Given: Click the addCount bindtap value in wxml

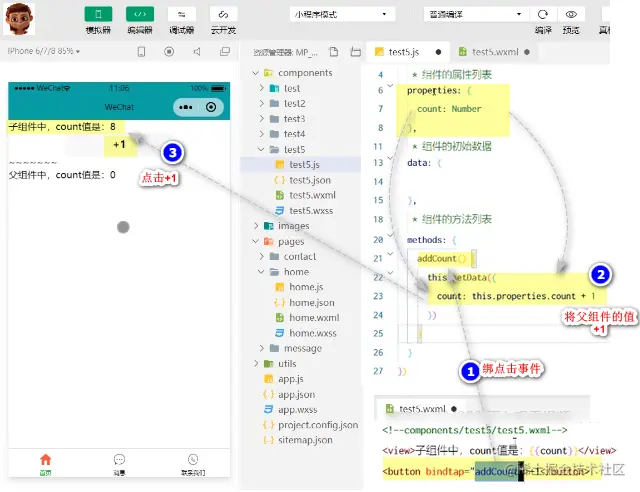Looking at the screenshot, I should tap(497, 472).
